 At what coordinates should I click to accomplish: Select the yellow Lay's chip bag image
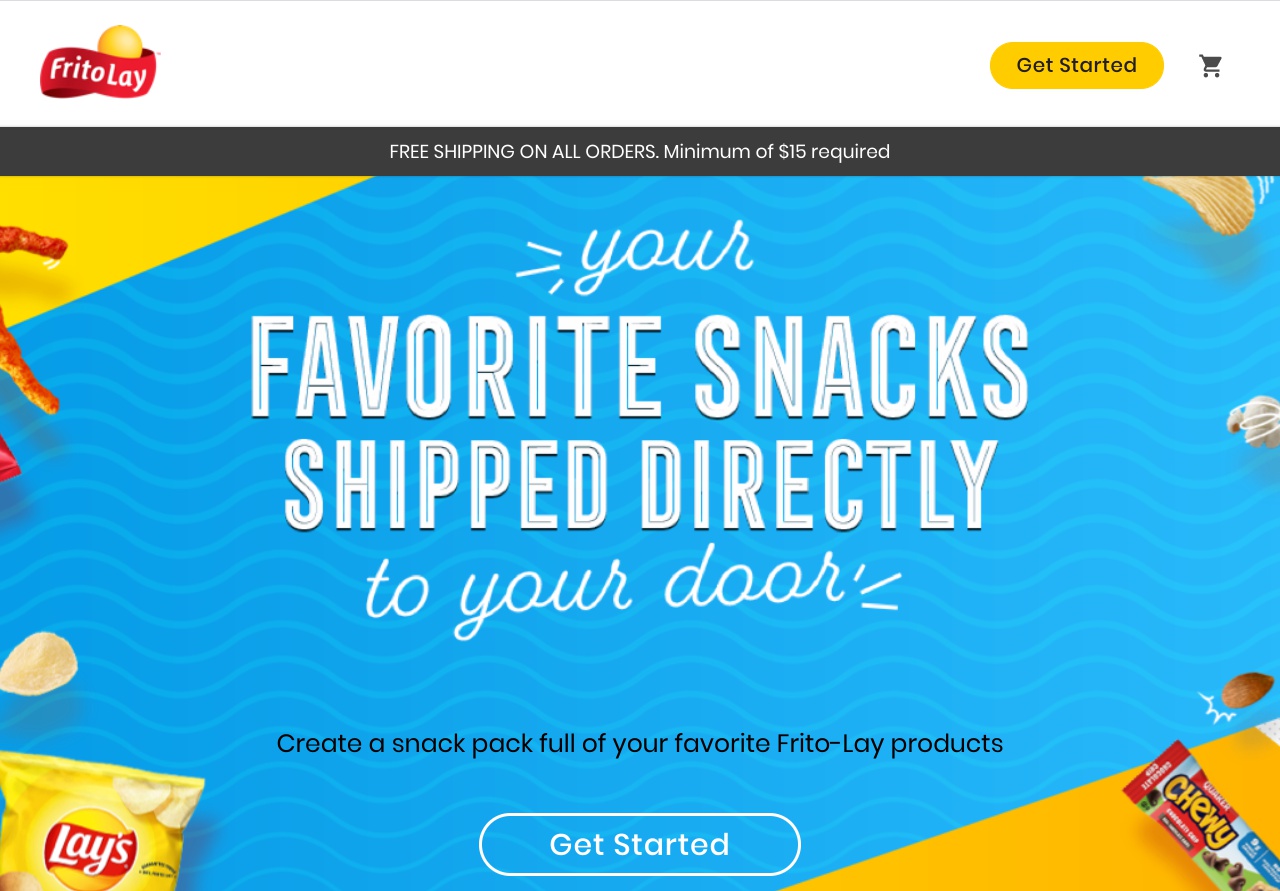pyautogui.click(x=95, y=830)
